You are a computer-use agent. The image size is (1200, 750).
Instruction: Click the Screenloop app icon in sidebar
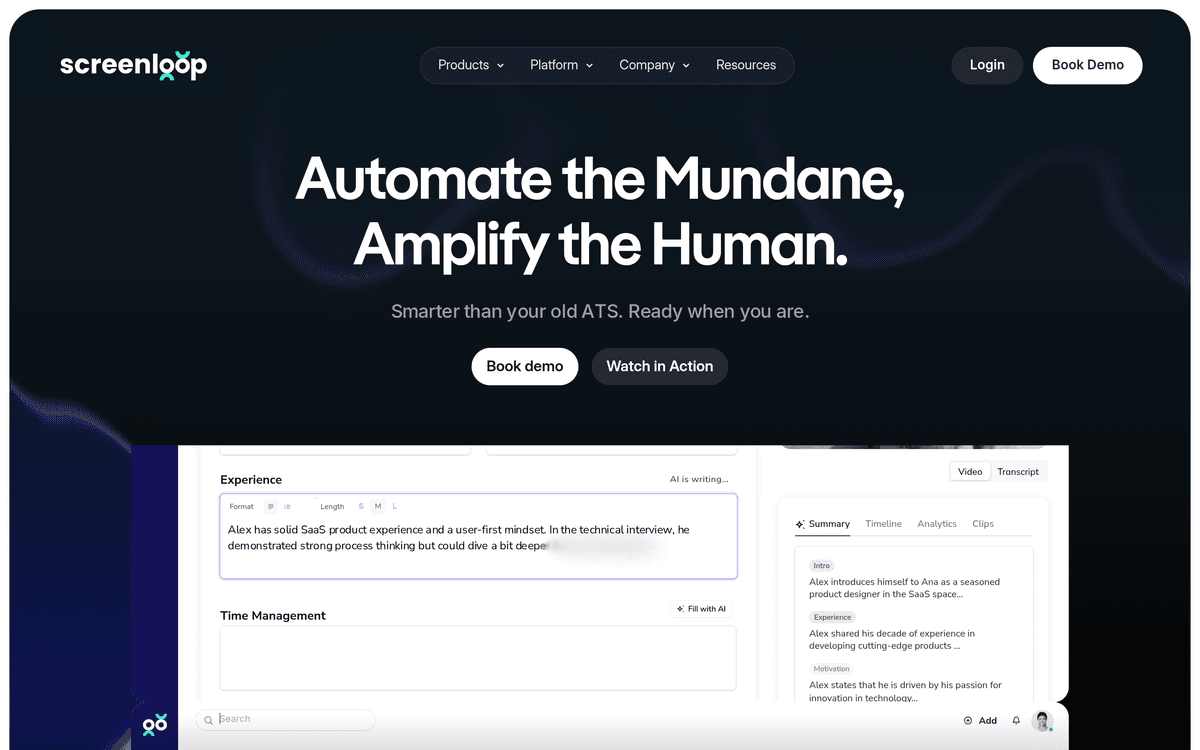coord(154,725)
